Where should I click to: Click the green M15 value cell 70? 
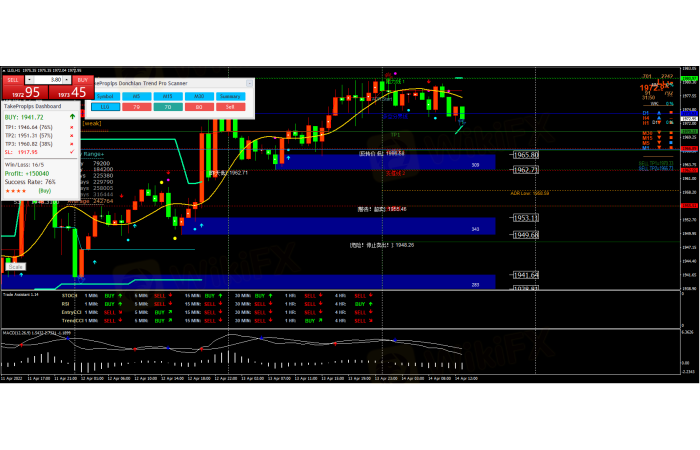167,105
